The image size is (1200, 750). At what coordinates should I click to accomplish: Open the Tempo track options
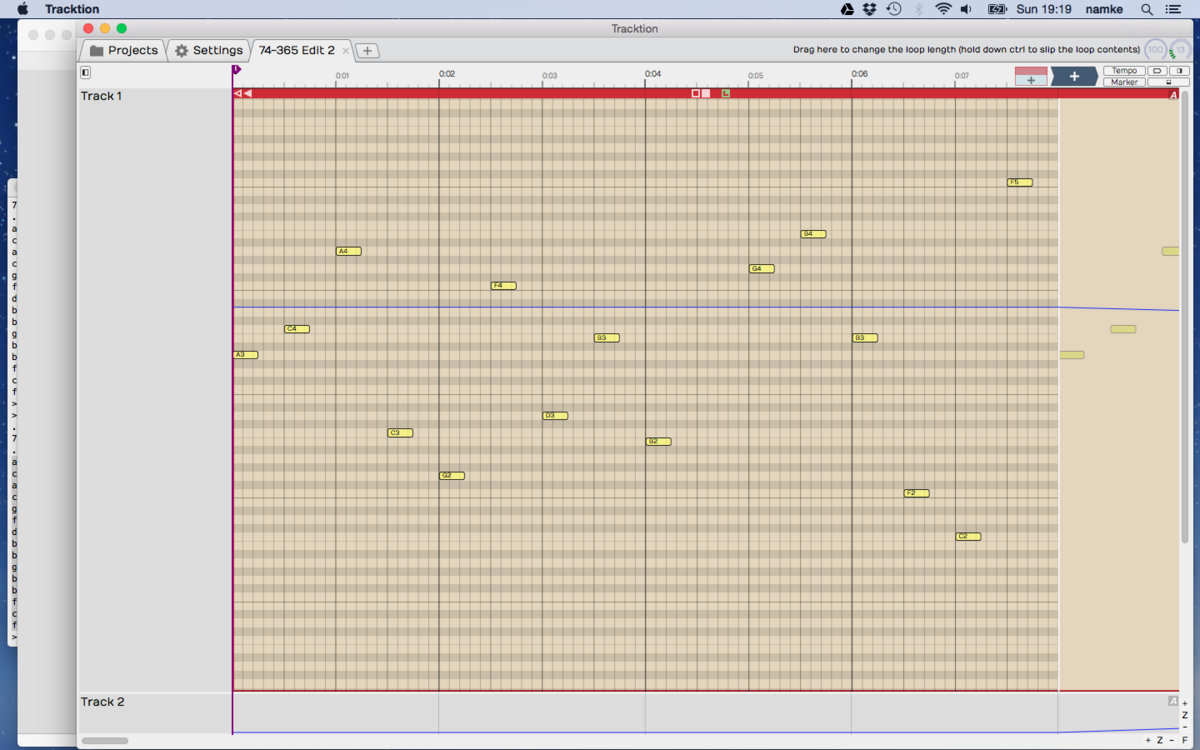pyautogui.click(x=1124, y=71)
